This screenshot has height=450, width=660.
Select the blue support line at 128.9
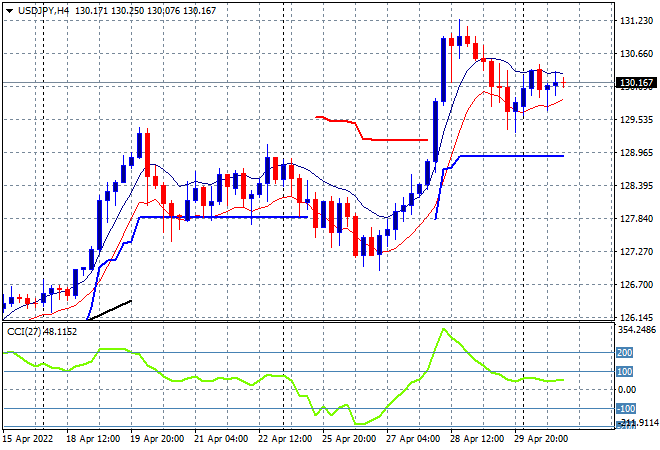[511, 156]
